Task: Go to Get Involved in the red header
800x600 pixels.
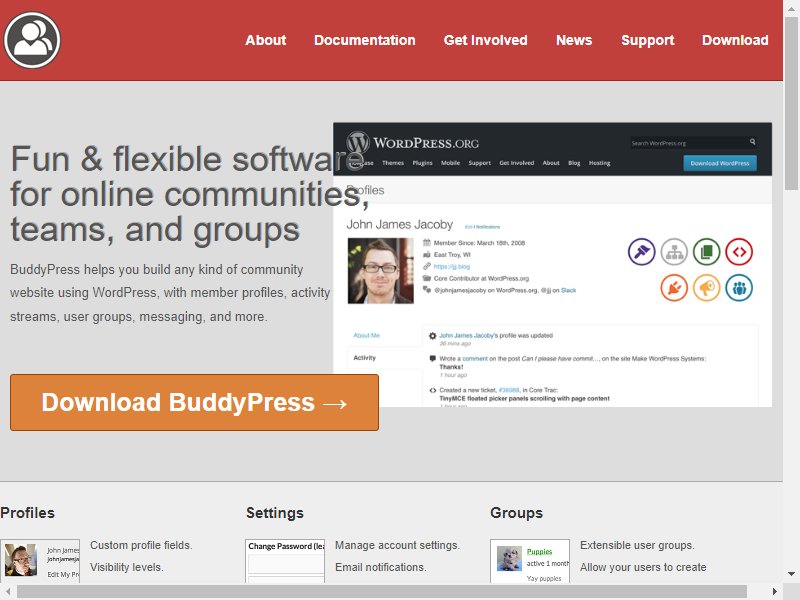Action: 486,40
